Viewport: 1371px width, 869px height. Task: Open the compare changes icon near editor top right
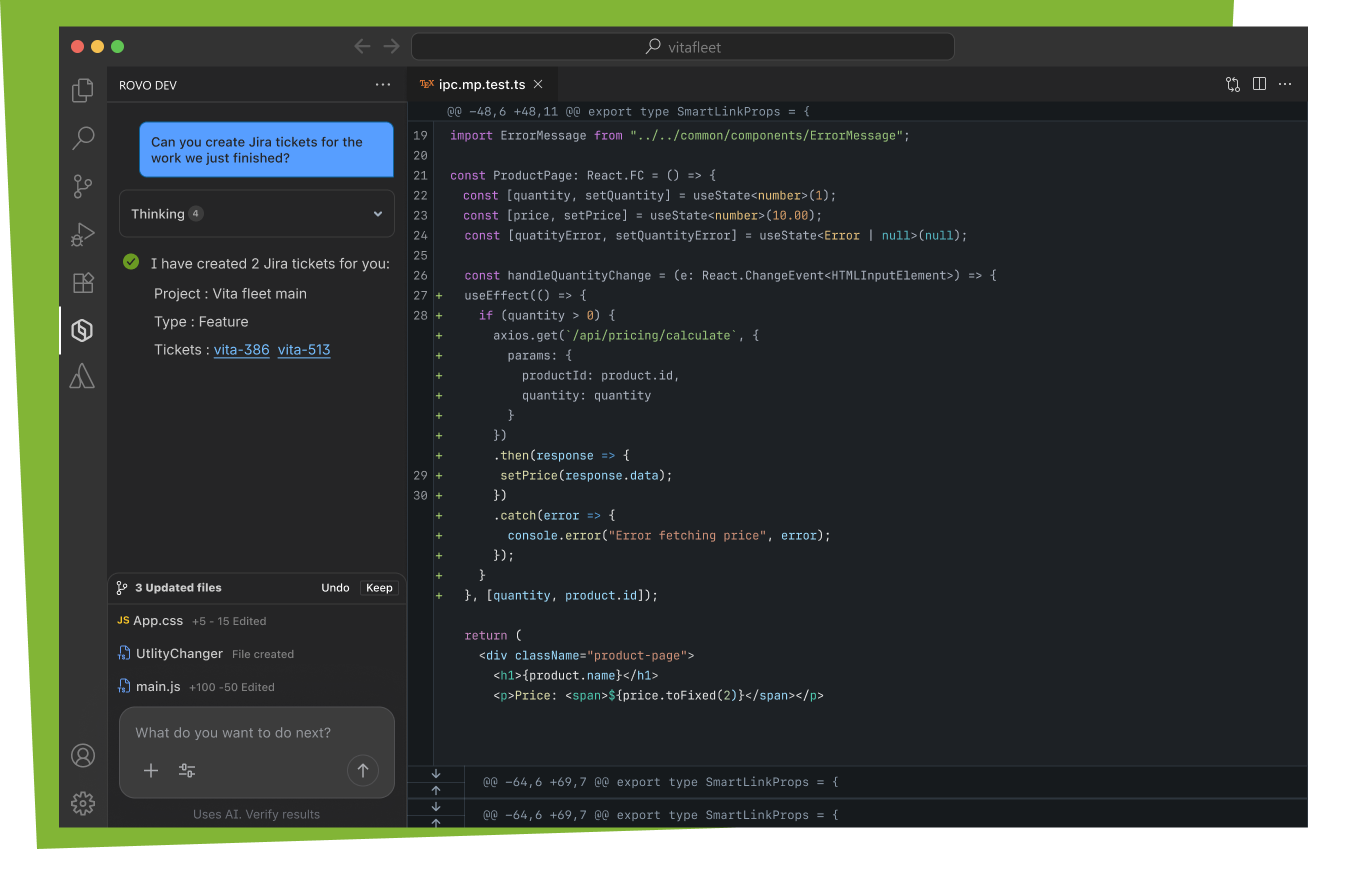click(1232, 84)
